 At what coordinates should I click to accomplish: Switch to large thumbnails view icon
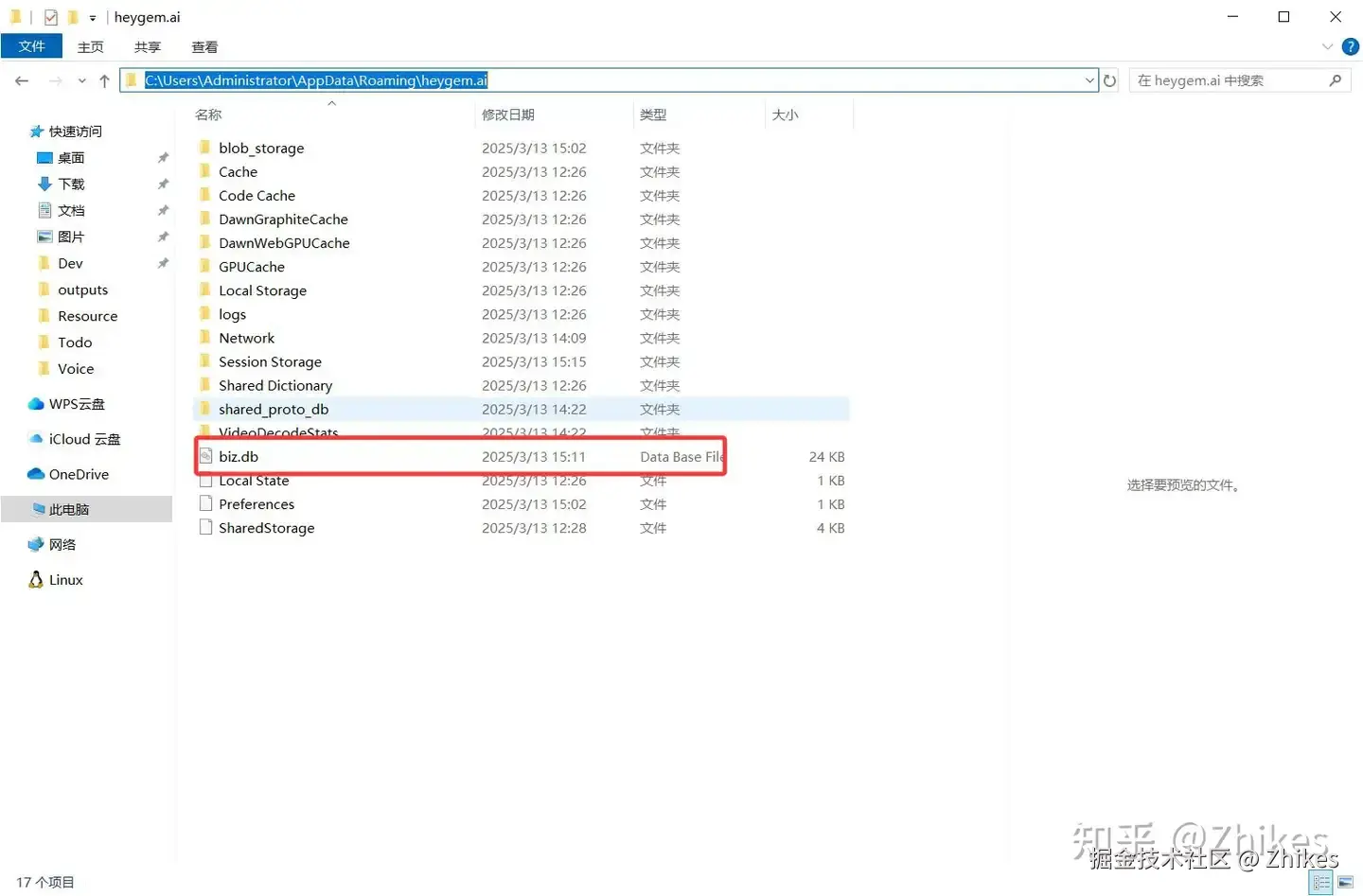click(x=1346, y=883)
